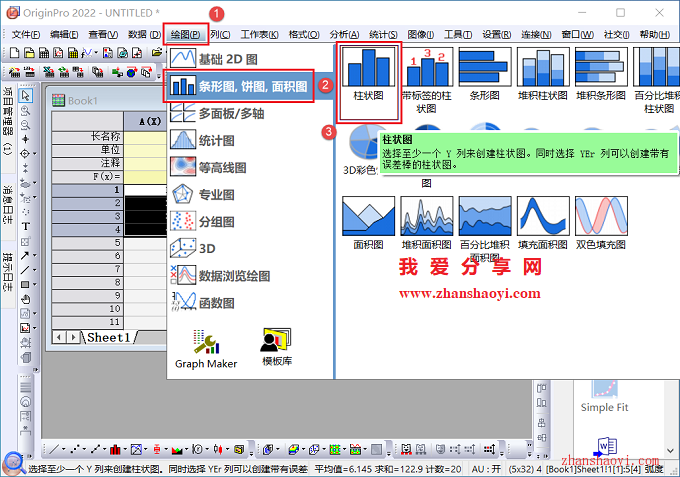Choose 带标签的柱状图 chart thumbnail
680x477 pixels.
(x=426, y=80)
